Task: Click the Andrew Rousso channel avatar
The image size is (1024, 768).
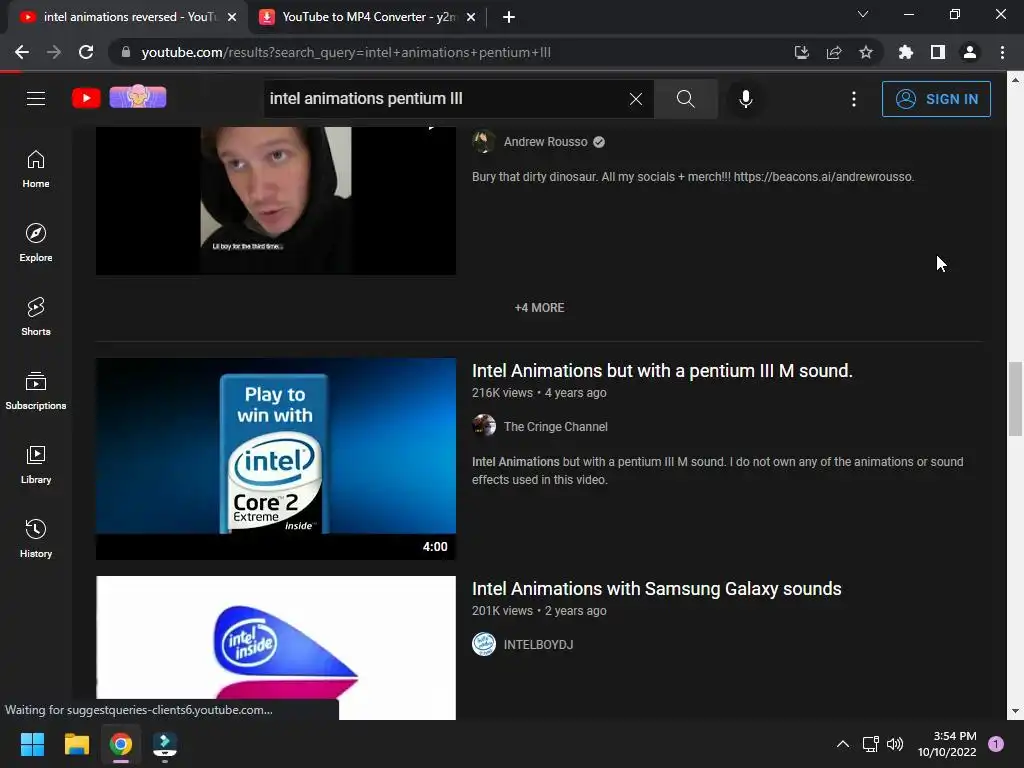Action: coord(484,141)
